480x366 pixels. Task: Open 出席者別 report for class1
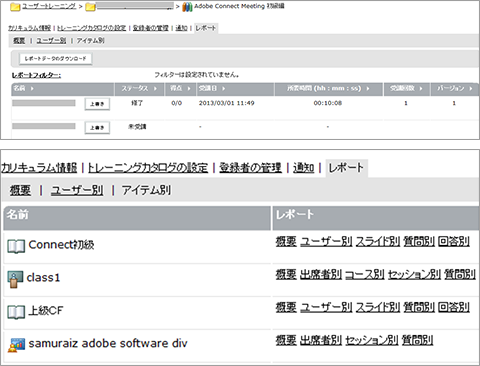pos(321,274)
